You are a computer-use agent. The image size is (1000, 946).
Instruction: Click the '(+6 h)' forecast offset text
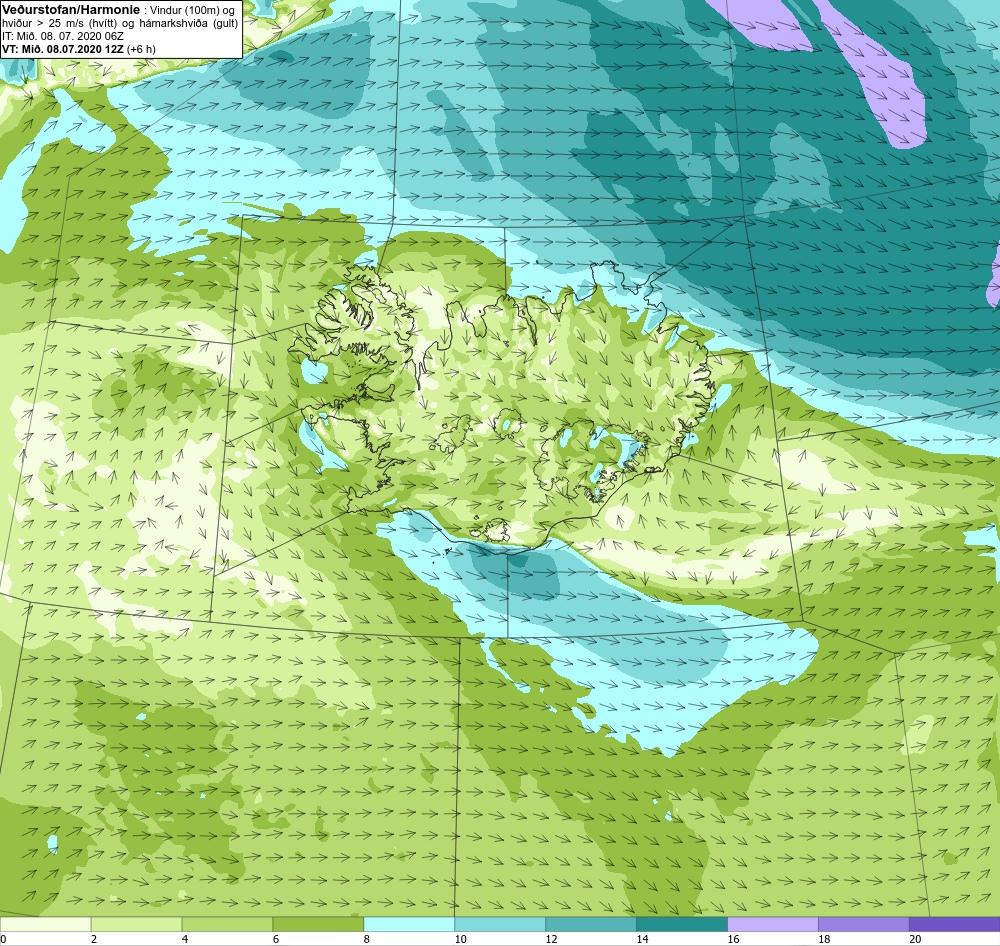(x=141, y=49)
